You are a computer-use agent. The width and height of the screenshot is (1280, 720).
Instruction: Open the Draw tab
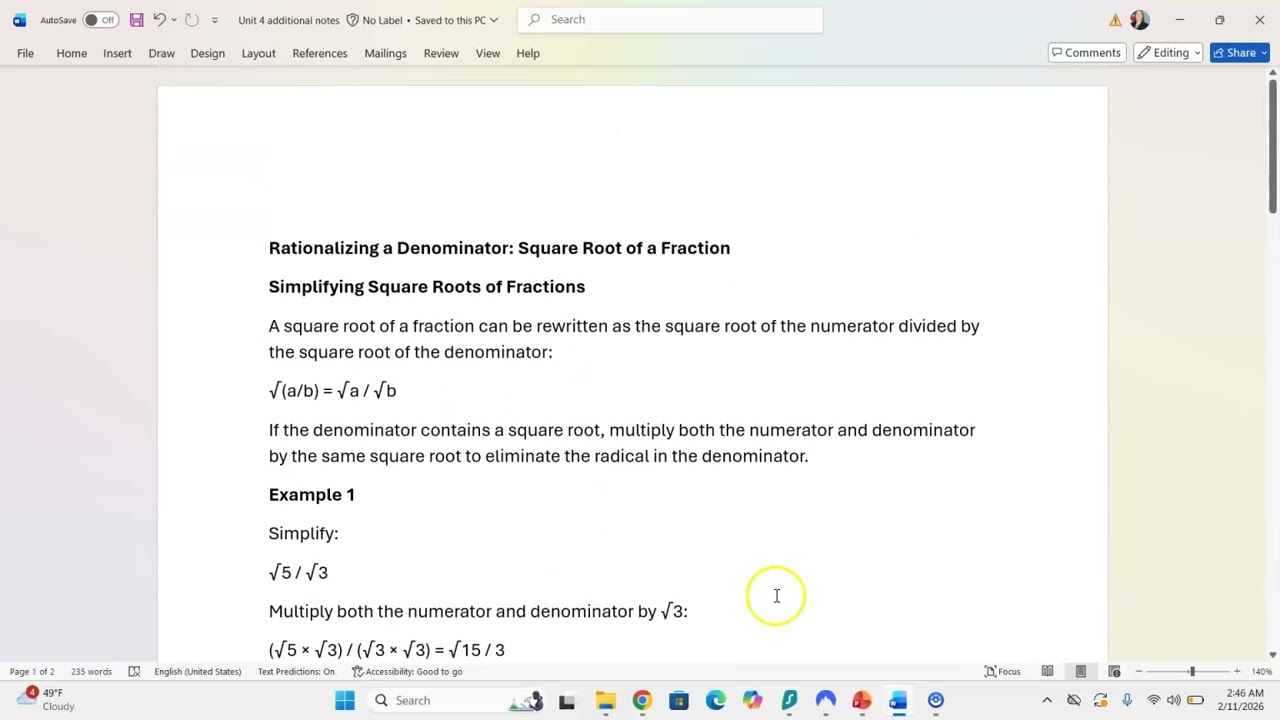coord(162,53)
